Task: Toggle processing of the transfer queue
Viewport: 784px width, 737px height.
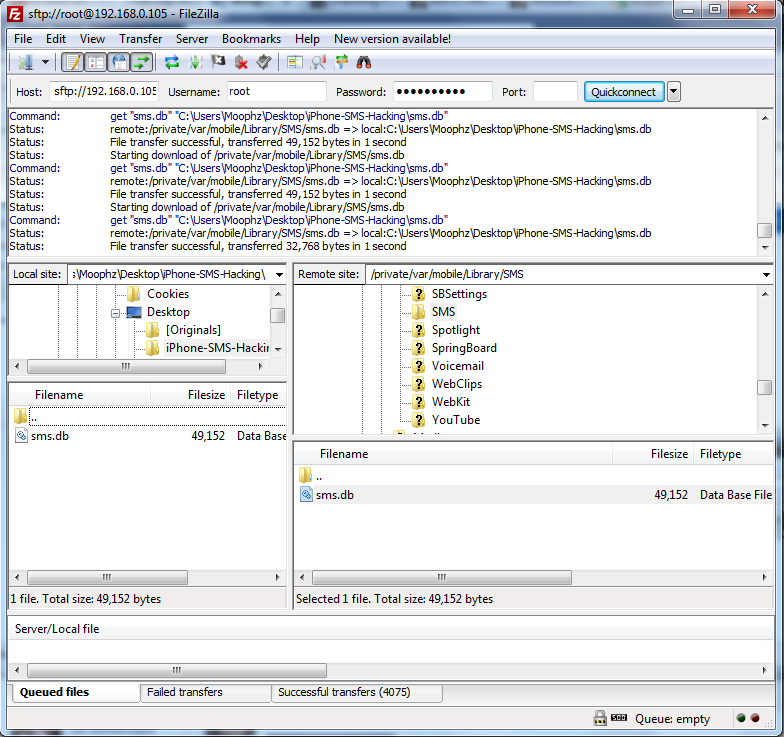Action: point(195,62)
